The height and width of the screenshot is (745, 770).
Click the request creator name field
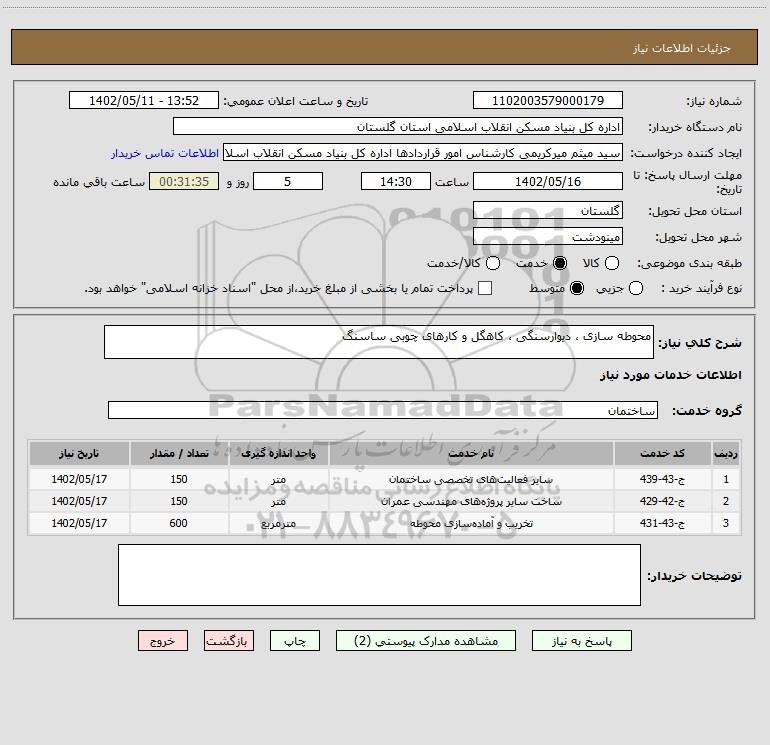click(x=423, y=152)
